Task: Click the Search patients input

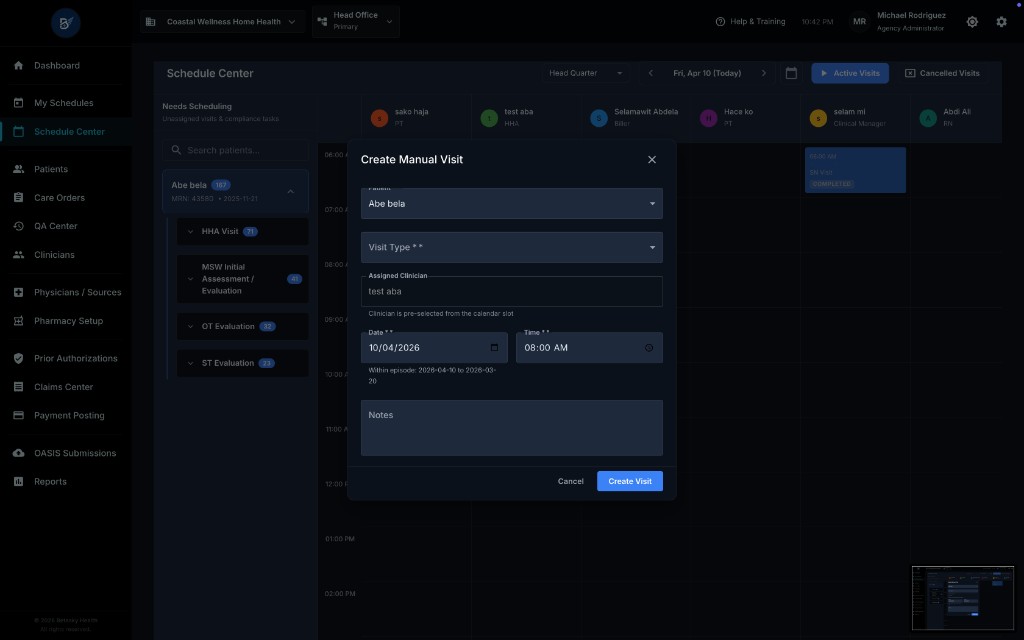Action: (x=235, y=150)
